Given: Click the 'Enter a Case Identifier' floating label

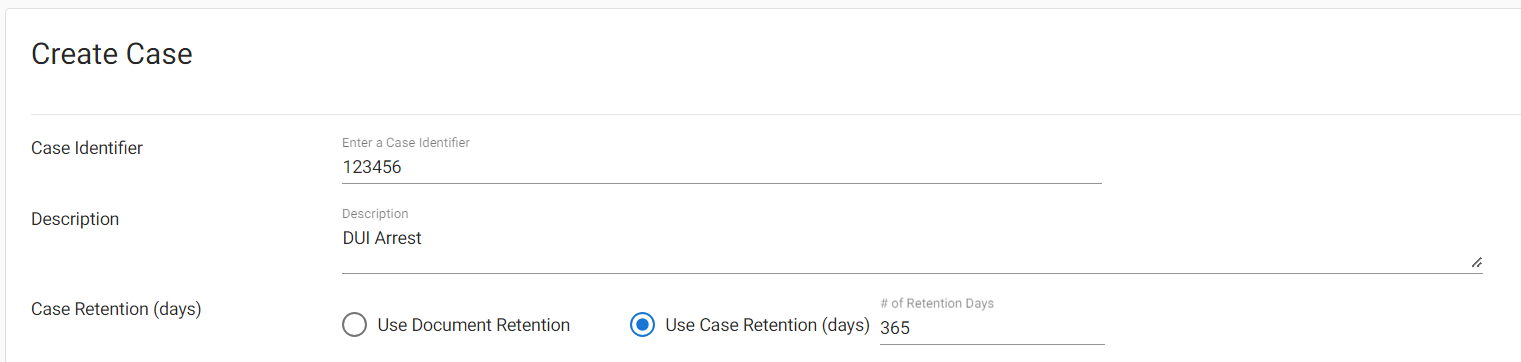Looking at the screenshot, I should pyautogui.click(x=406, y=143).
